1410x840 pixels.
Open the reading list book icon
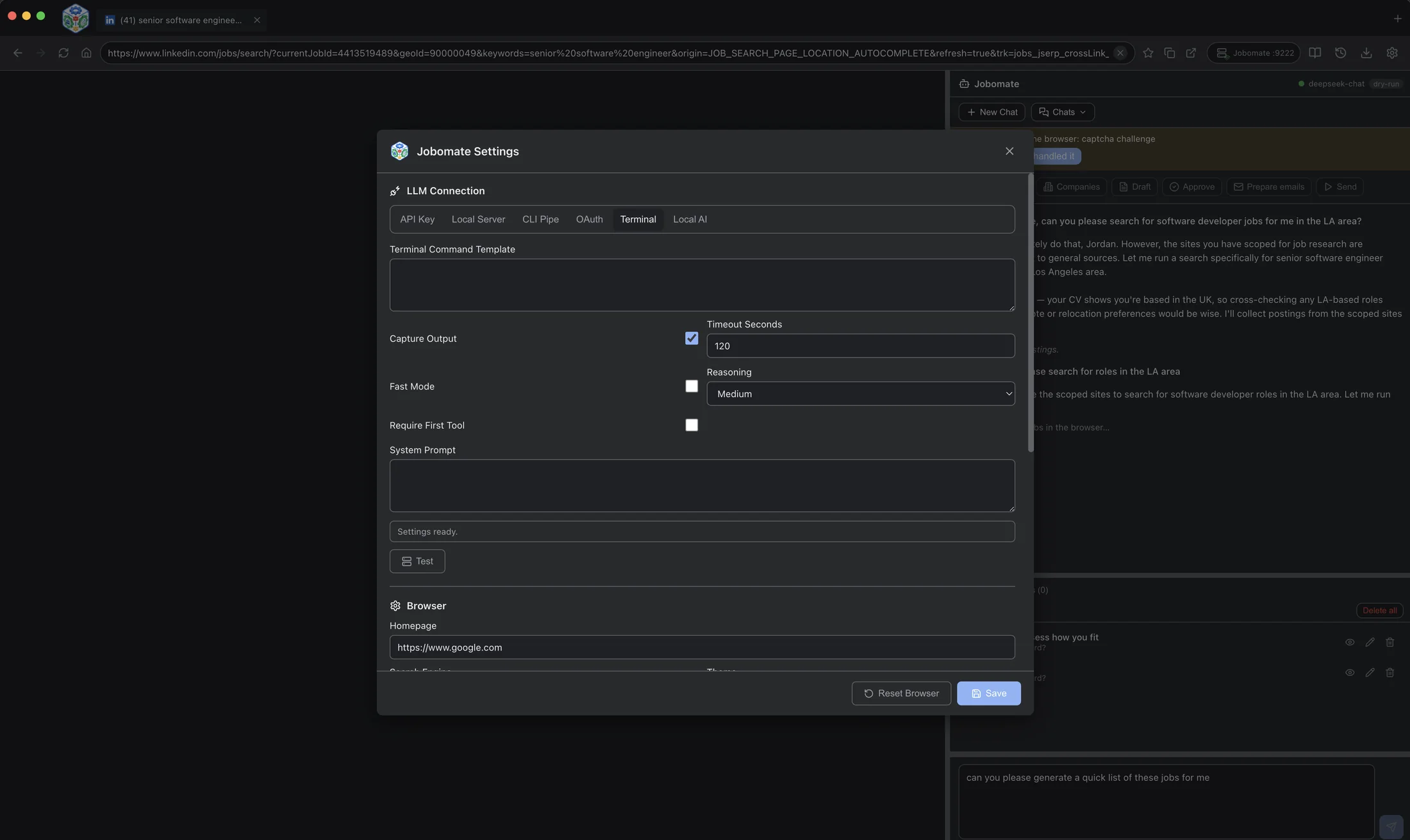(1315, 53)
